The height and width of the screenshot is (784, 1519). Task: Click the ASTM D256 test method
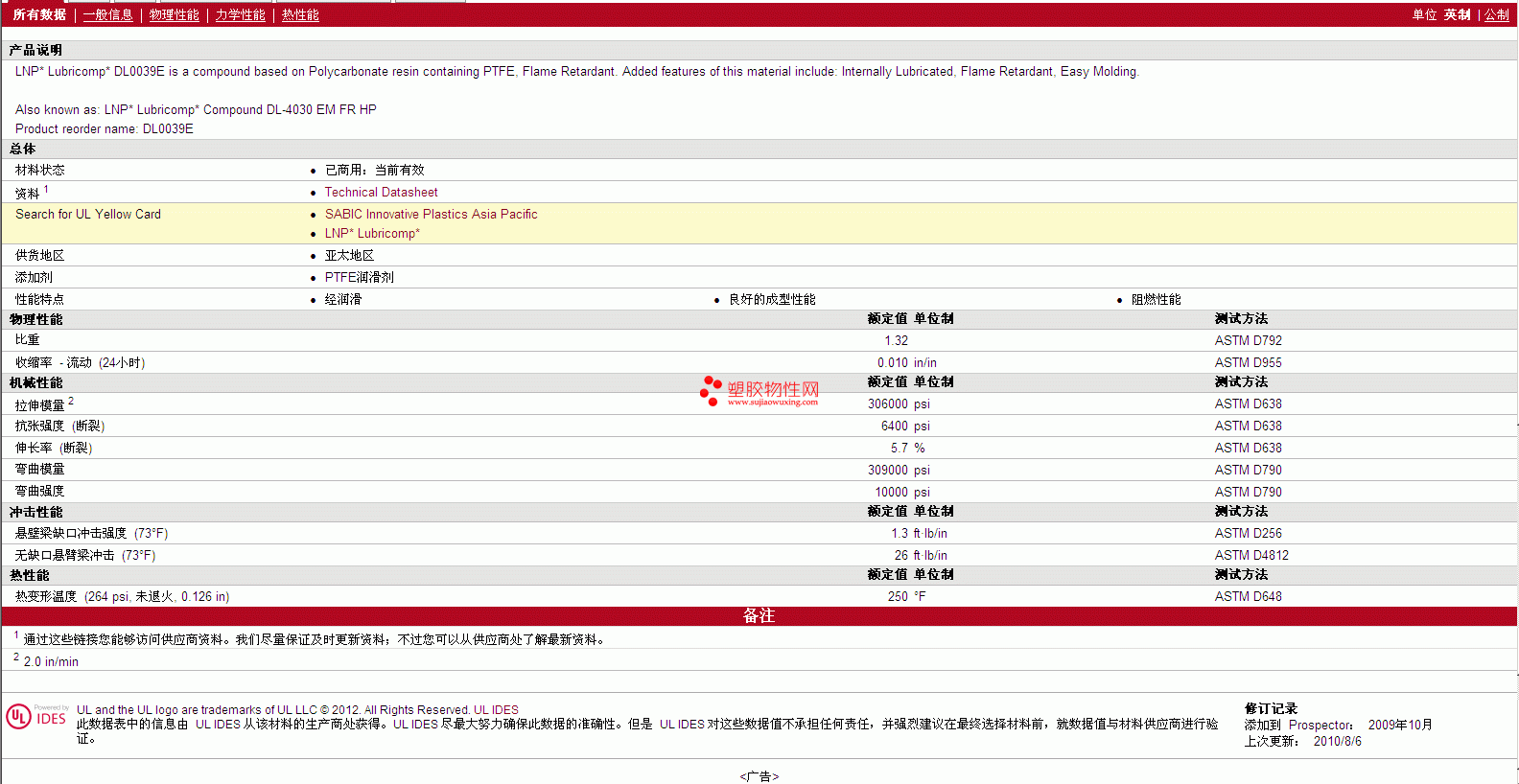pos(1248,533)
